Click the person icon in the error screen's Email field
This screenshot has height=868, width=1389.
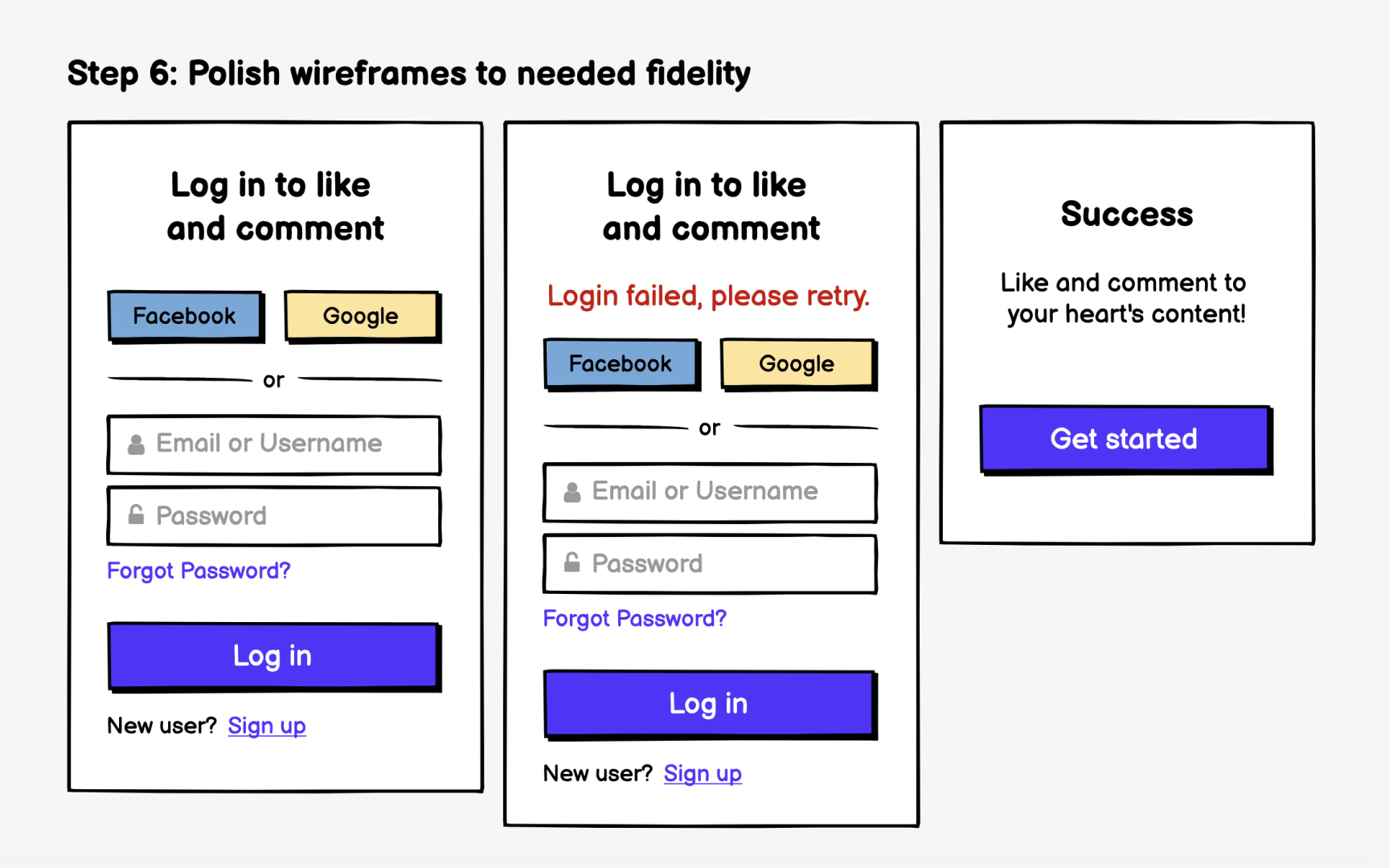coord(572,491)
